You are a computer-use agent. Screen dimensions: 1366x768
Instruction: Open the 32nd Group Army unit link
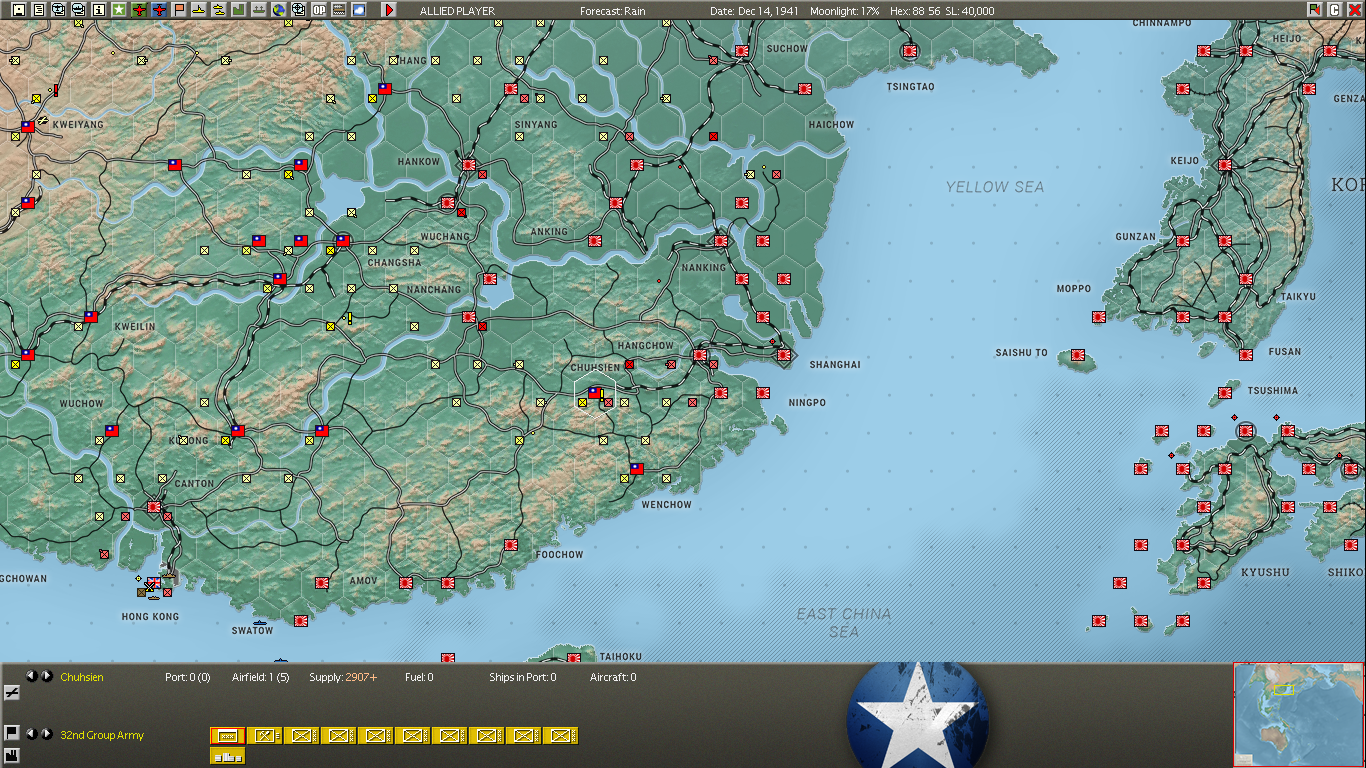point(102,736)
